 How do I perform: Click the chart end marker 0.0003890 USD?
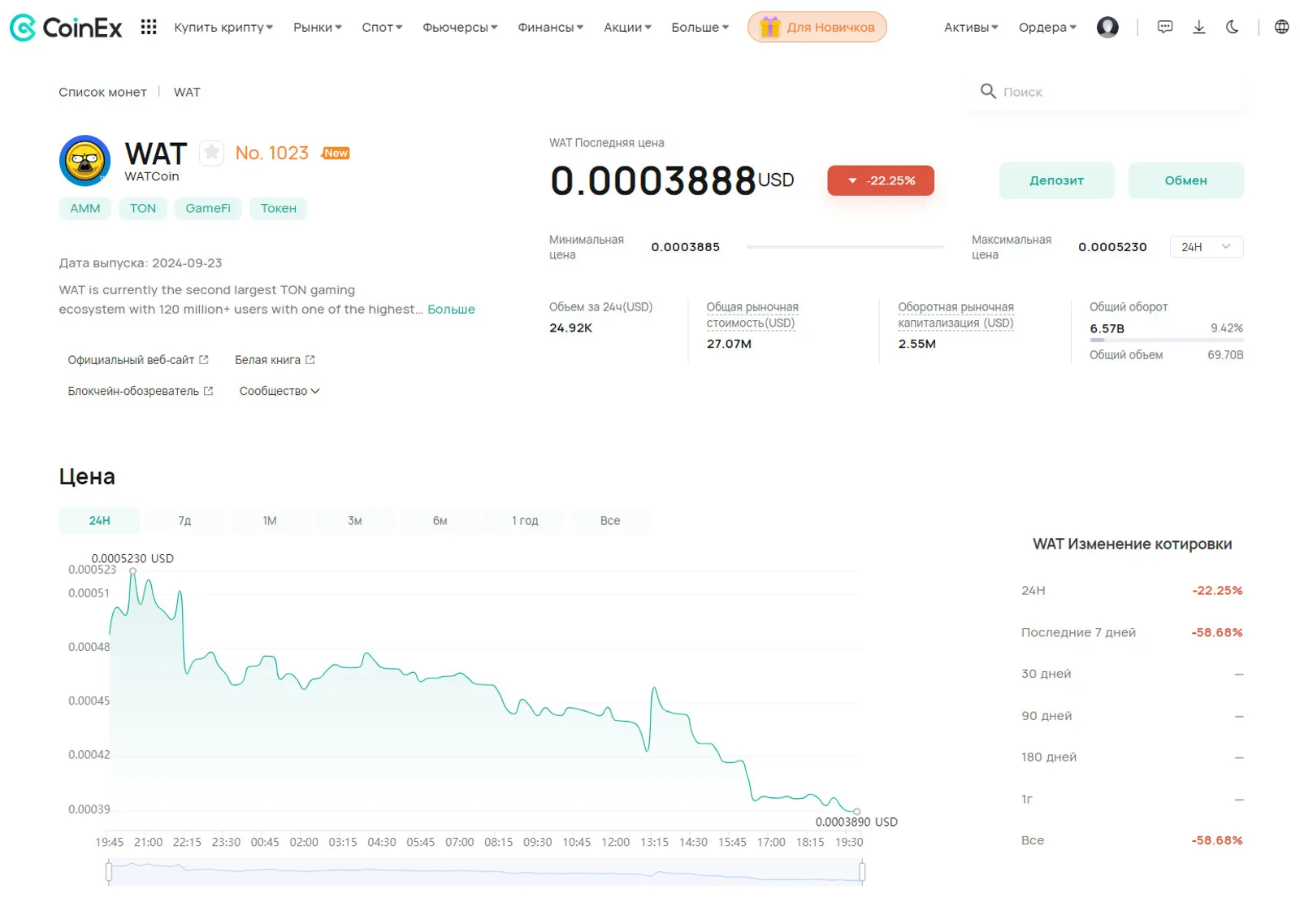856,811
